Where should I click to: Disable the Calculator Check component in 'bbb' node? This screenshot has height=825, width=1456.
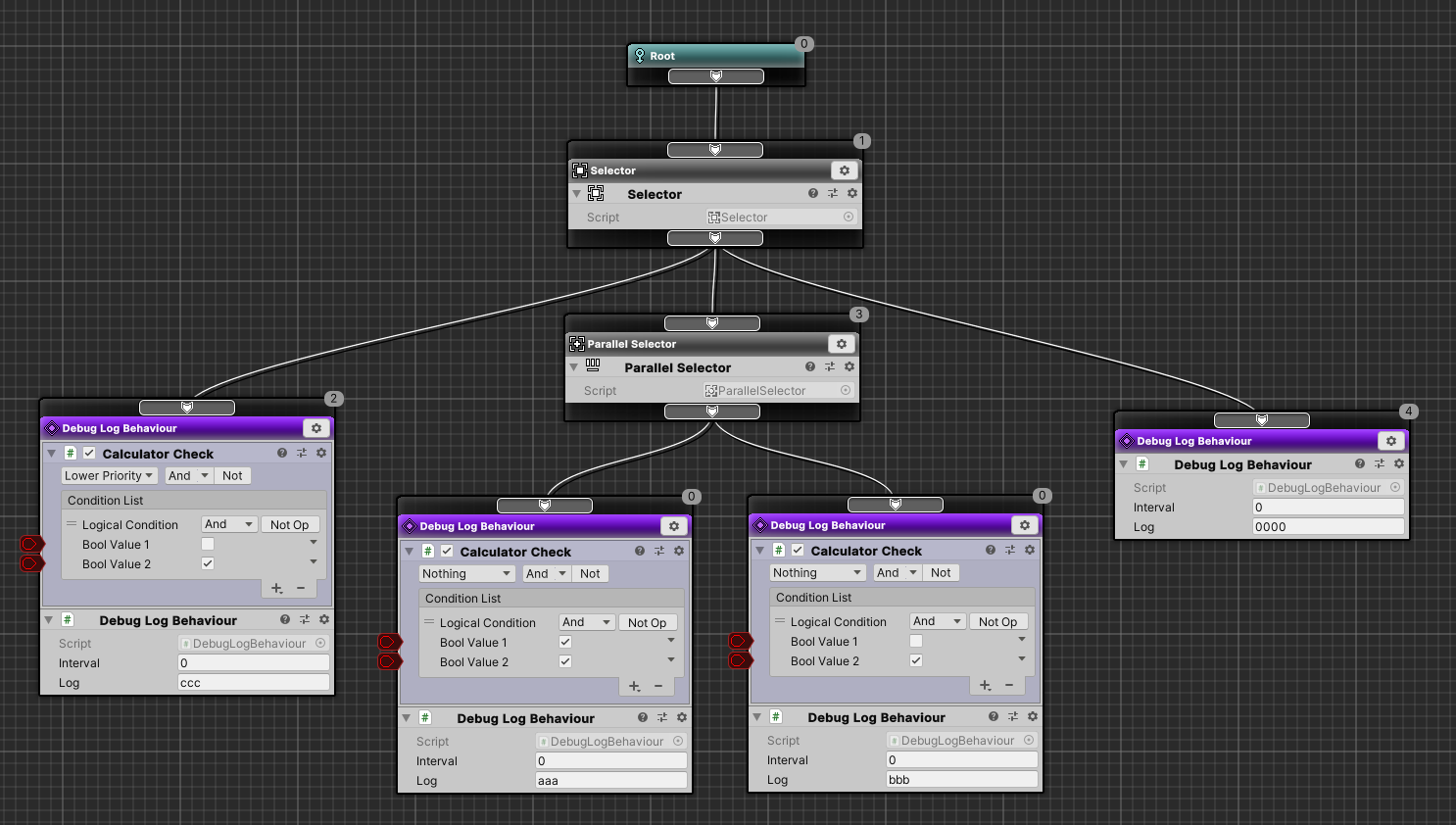[x=798, y=551]
